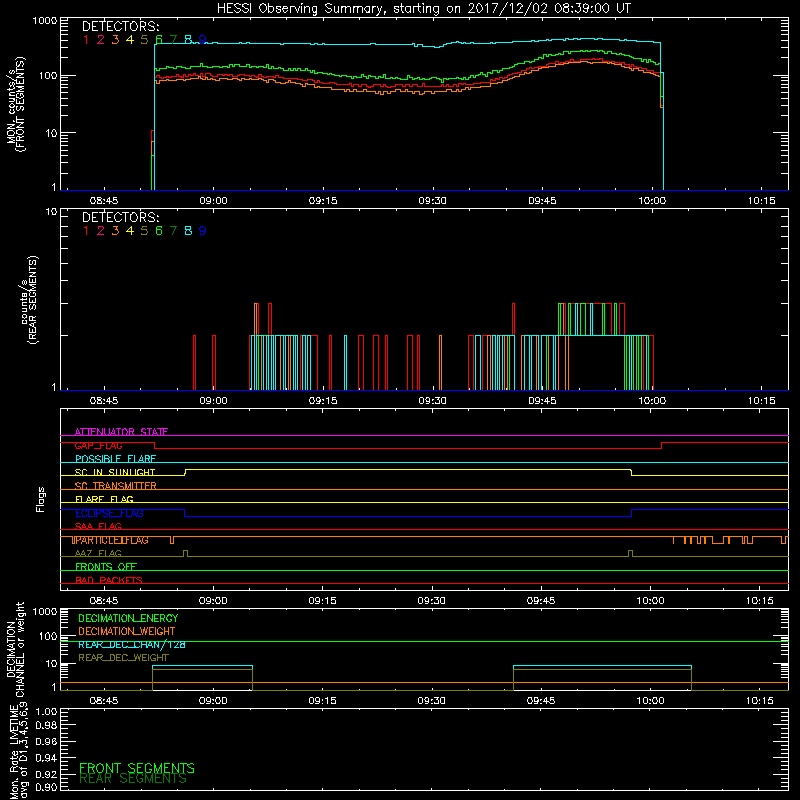The image size is (800, 800).
Task: Click the FRONTS_OFF flag label
Action: pyautogui.click(x=106, y=567)
